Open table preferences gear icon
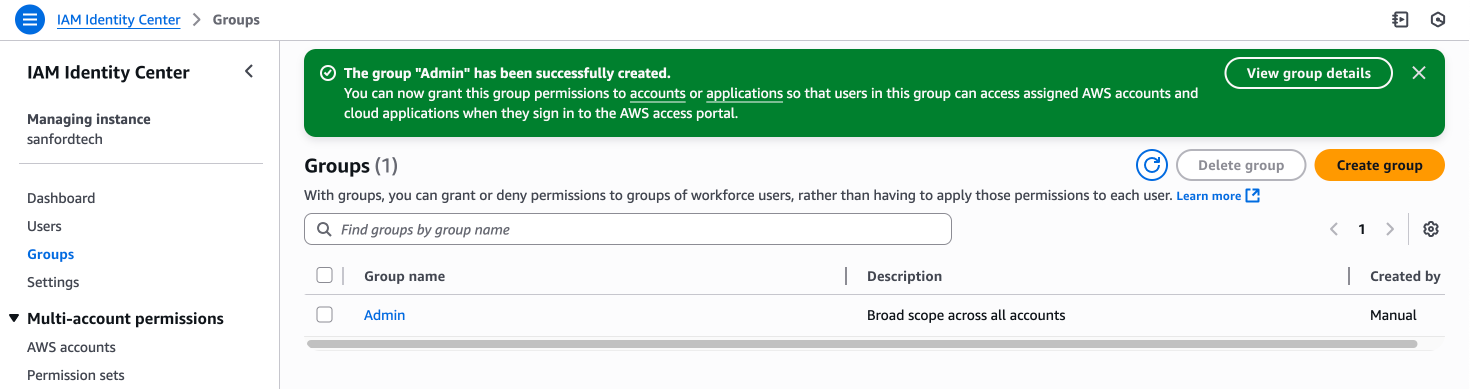The width and height of the screenshot is (1470, 389). pyautogui.click(x=1431, y=229)
